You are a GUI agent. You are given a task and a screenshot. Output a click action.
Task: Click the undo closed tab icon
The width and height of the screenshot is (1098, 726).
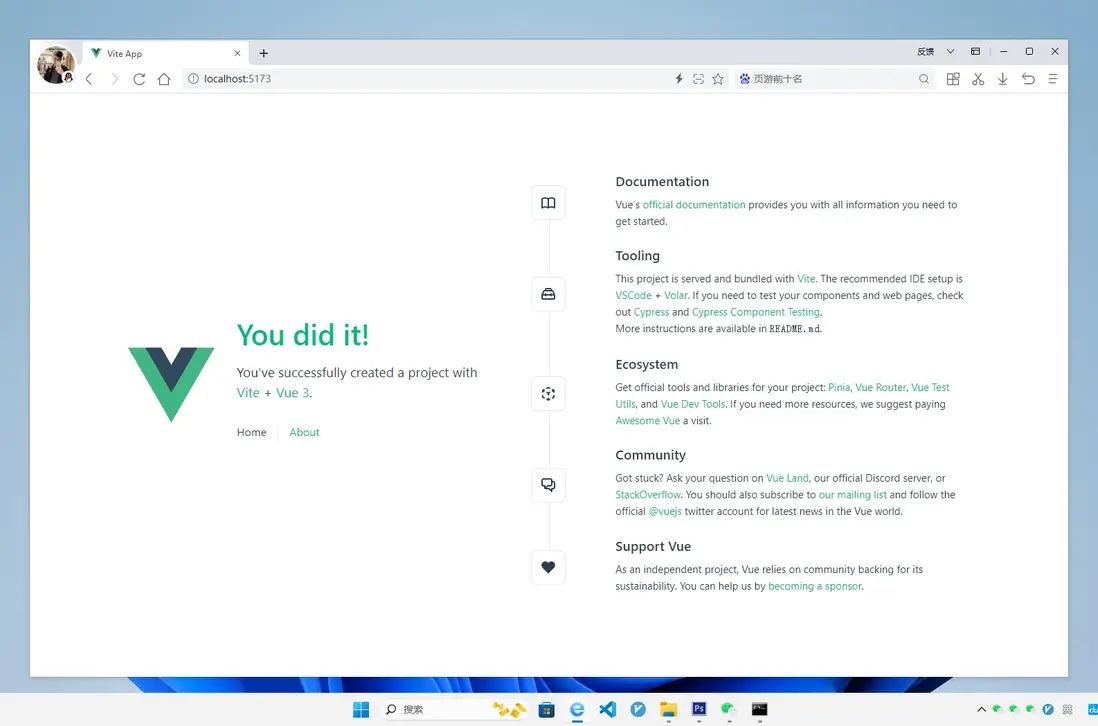[x=1028, y=79]
